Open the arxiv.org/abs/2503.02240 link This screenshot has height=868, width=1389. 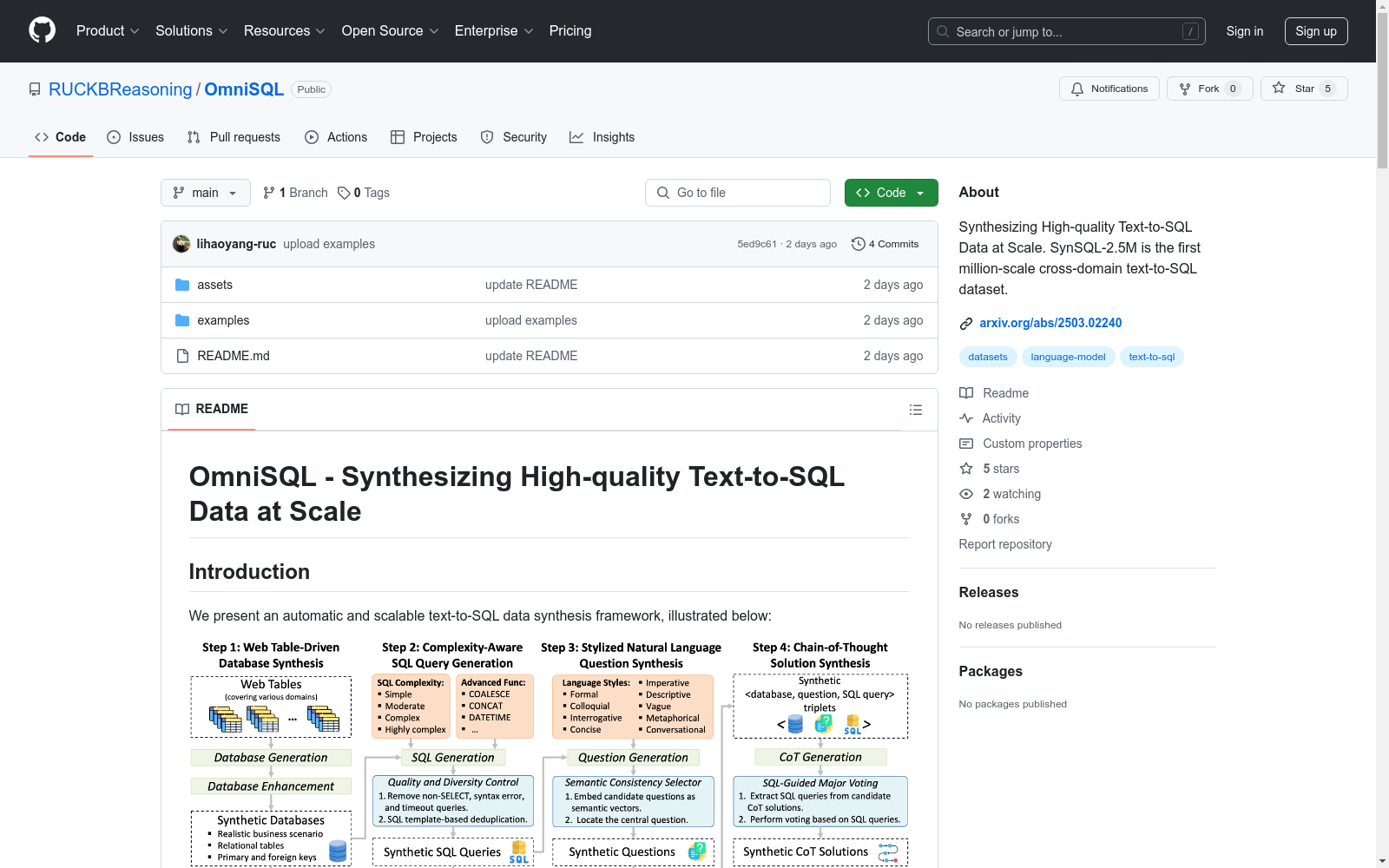click(x=1050, y=323)
